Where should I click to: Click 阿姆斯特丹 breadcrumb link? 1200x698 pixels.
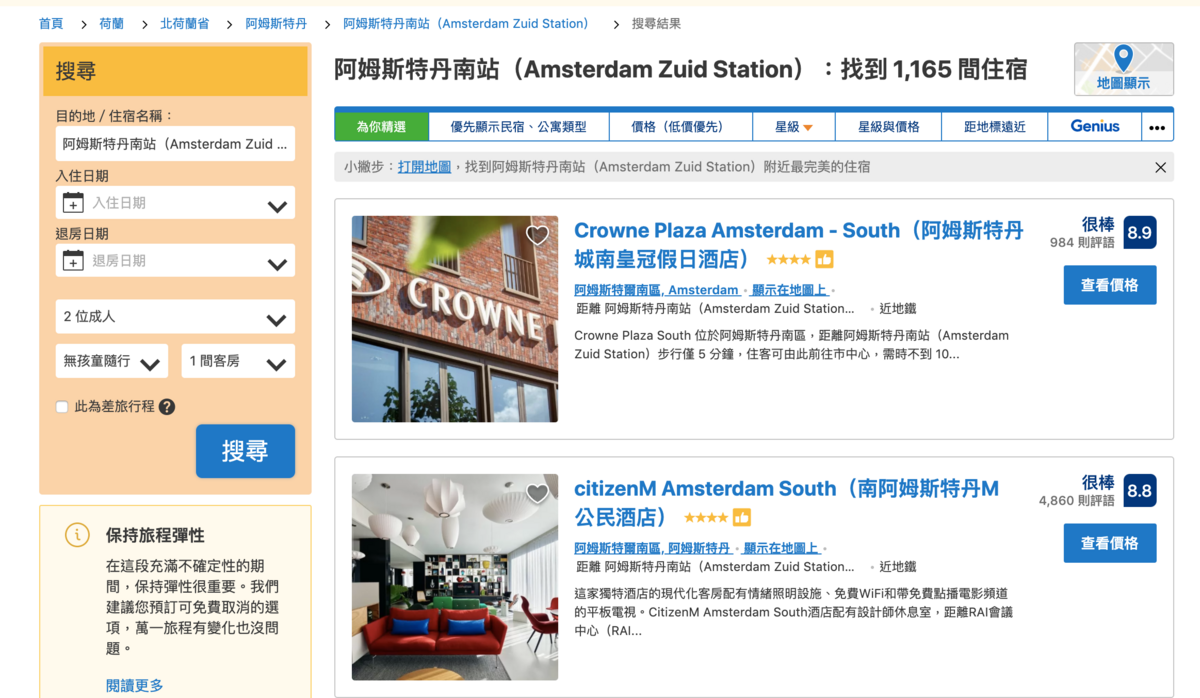tap(276, 23)
